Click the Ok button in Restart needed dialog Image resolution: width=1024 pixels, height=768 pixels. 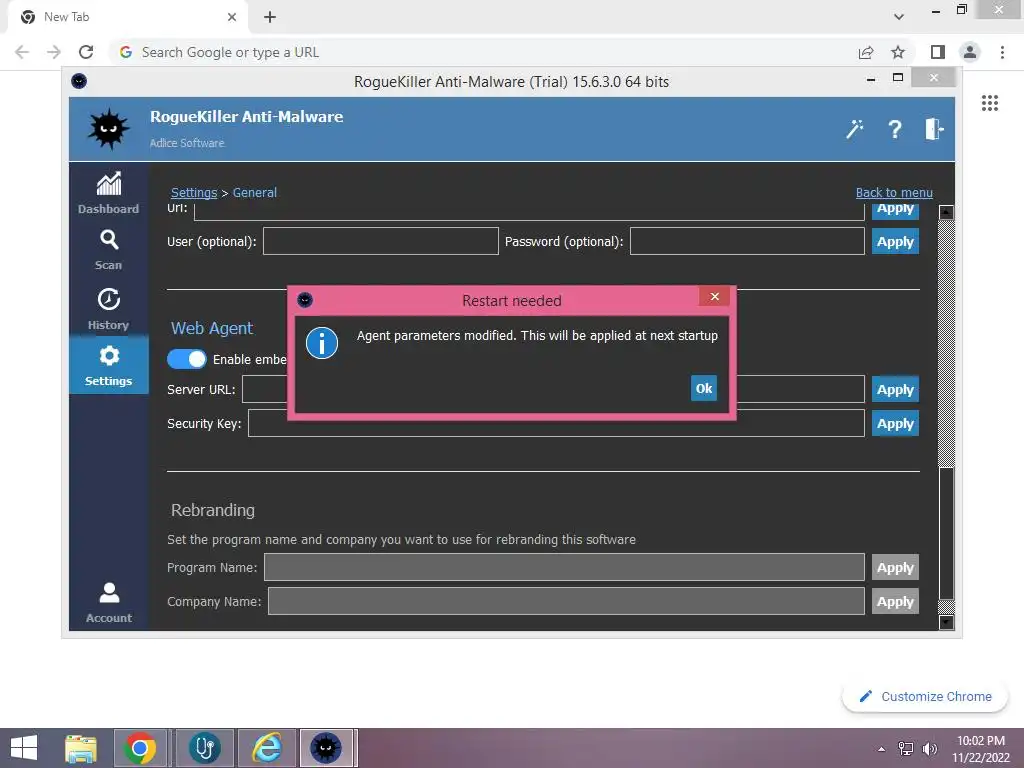point(703,388)
